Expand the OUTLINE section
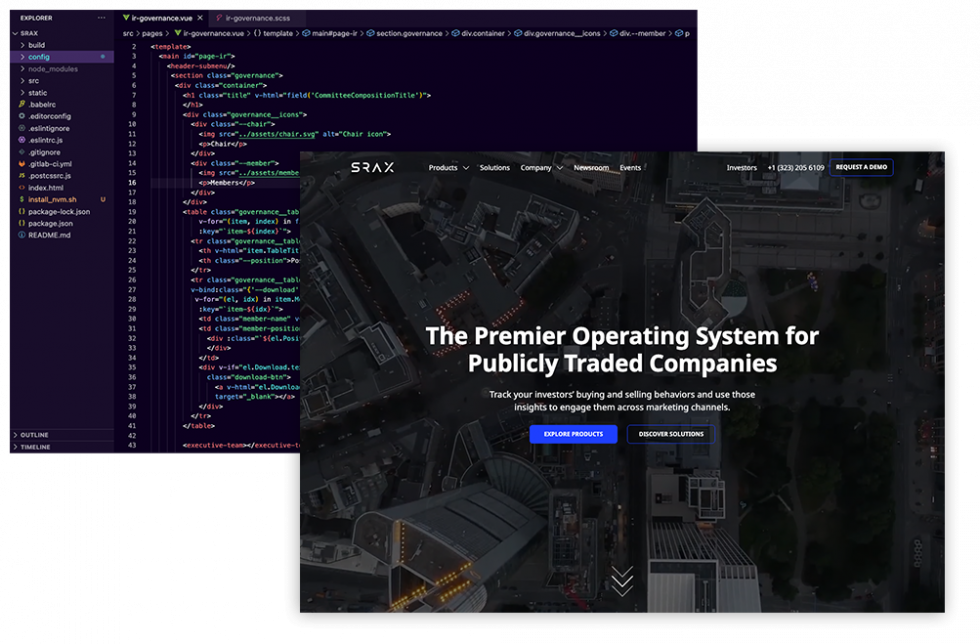This screenshot has width=980, height=644. click(34, 435)
